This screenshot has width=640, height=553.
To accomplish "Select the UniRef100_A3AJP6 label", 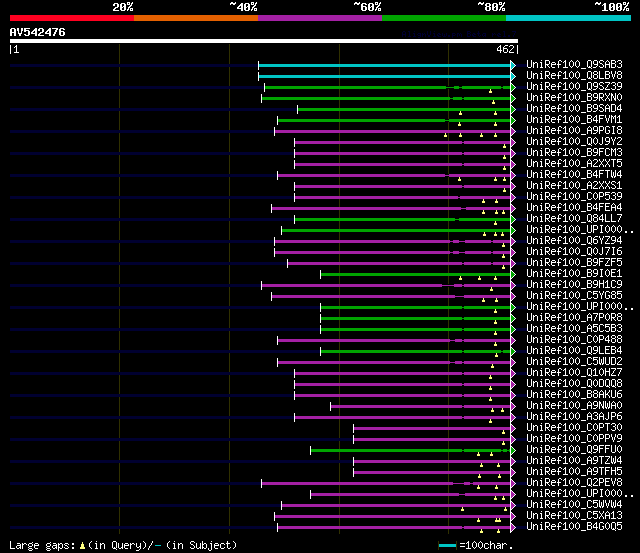I will [x=574, y=417].
